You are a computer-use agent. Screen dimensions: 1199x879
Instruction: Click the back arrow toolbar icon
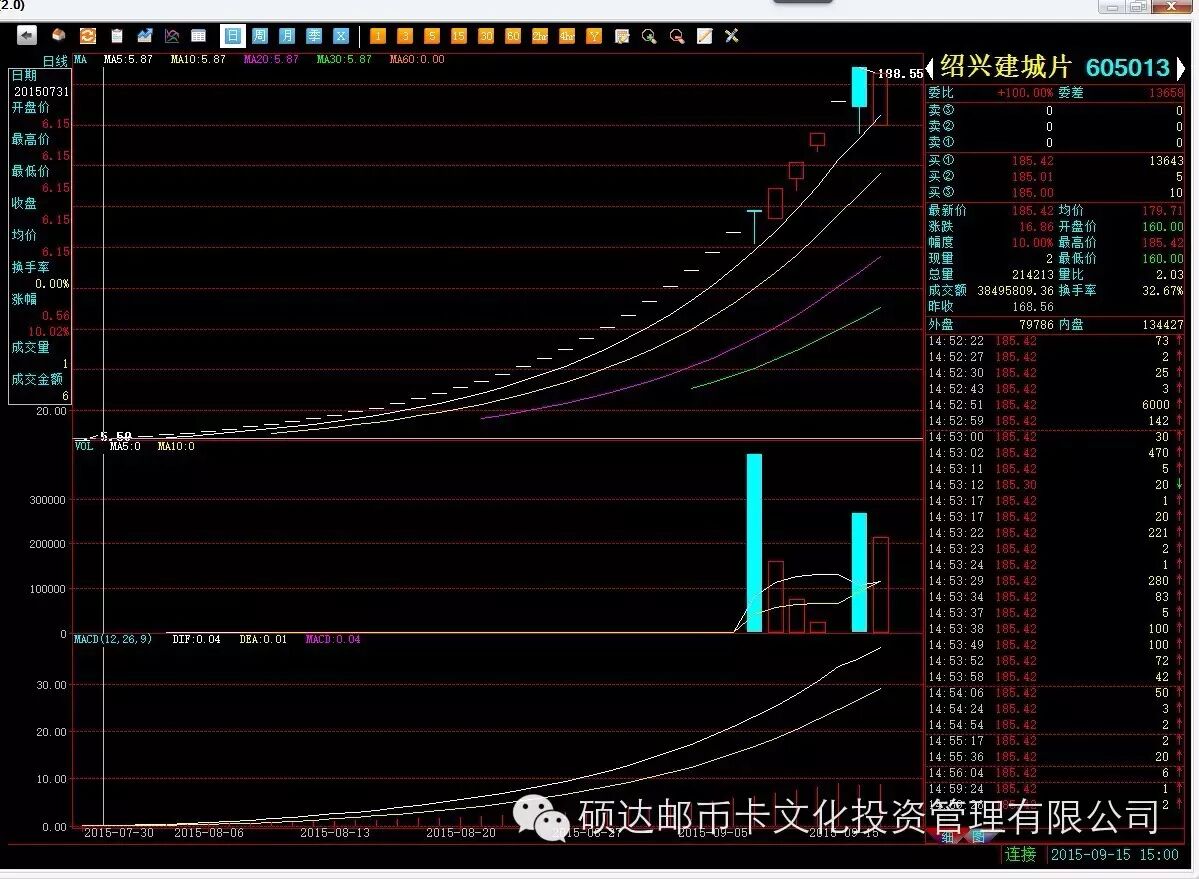[27, 36]
